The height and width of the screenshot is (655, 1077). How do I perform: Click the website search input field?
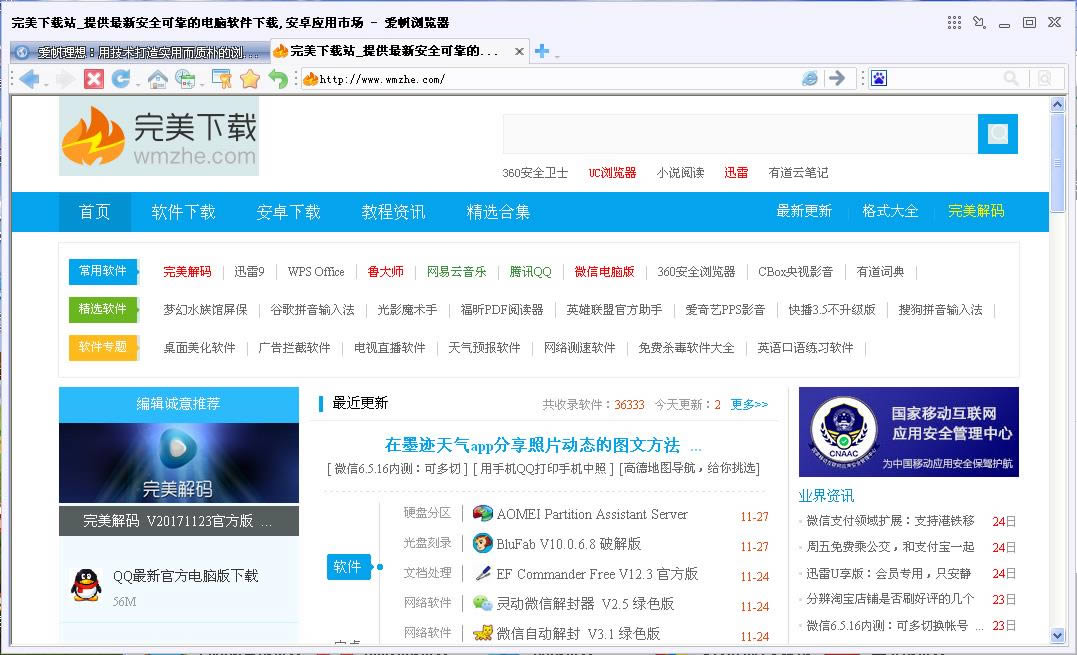740,134
